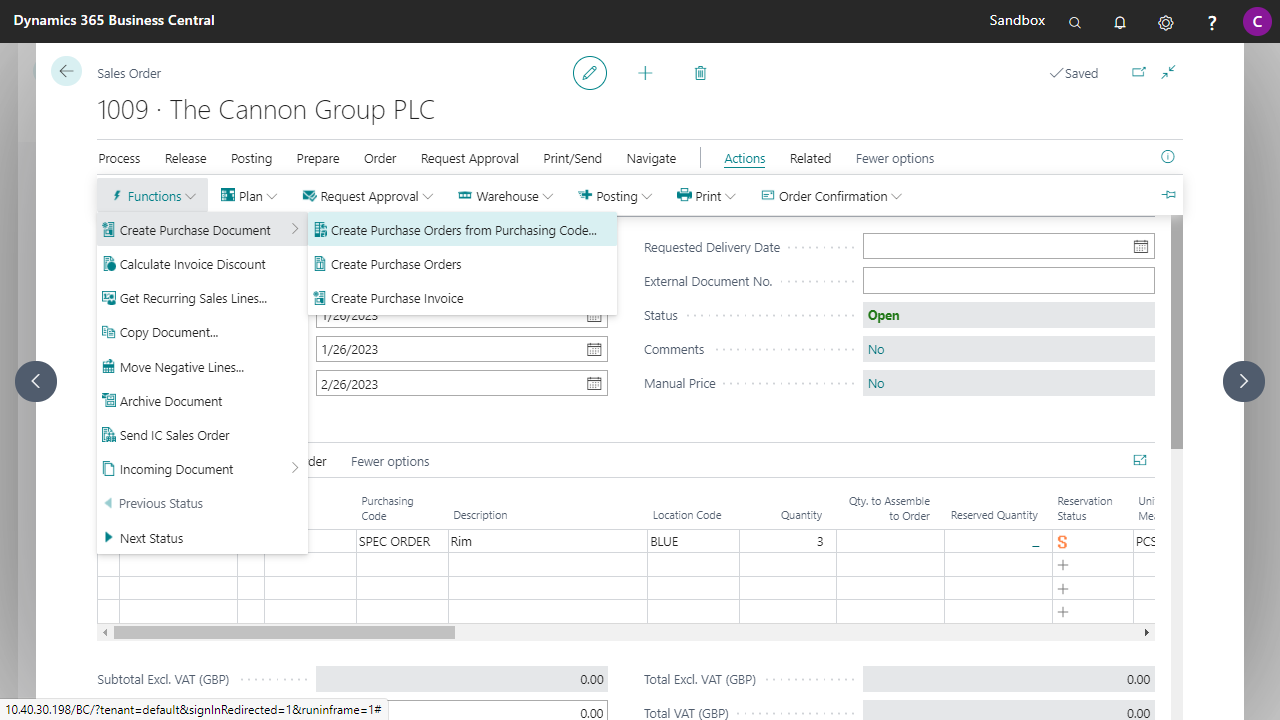Image resolution: width=1280 pixels, height=720 pixels.
Task: Open the search magnifier in header
Action: [1075, 22]
